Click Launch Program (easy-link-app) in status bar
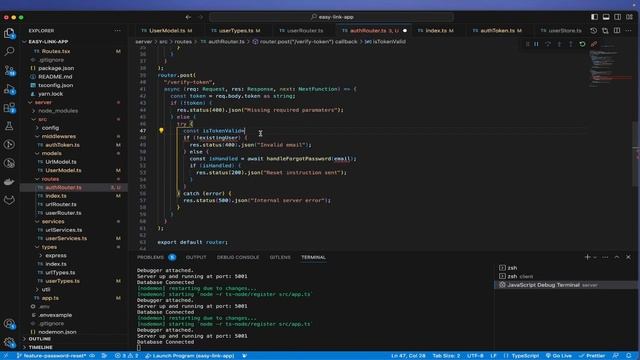 point(190,356)
